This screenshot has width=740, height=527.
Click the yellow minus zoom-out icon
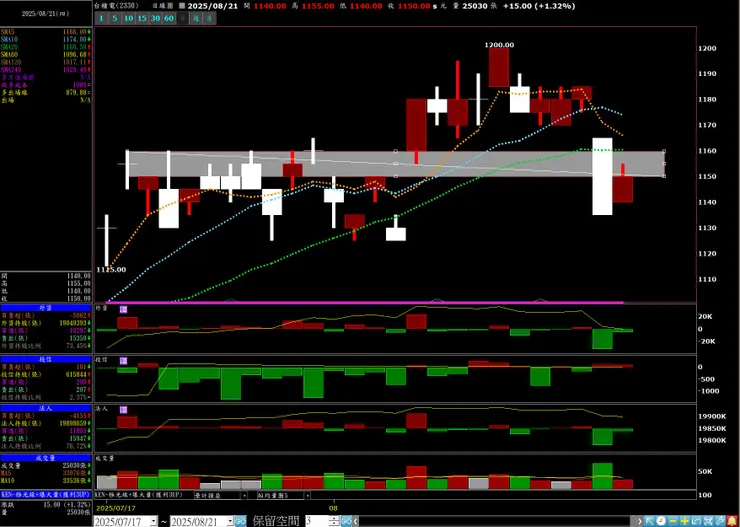pos(673,521)
